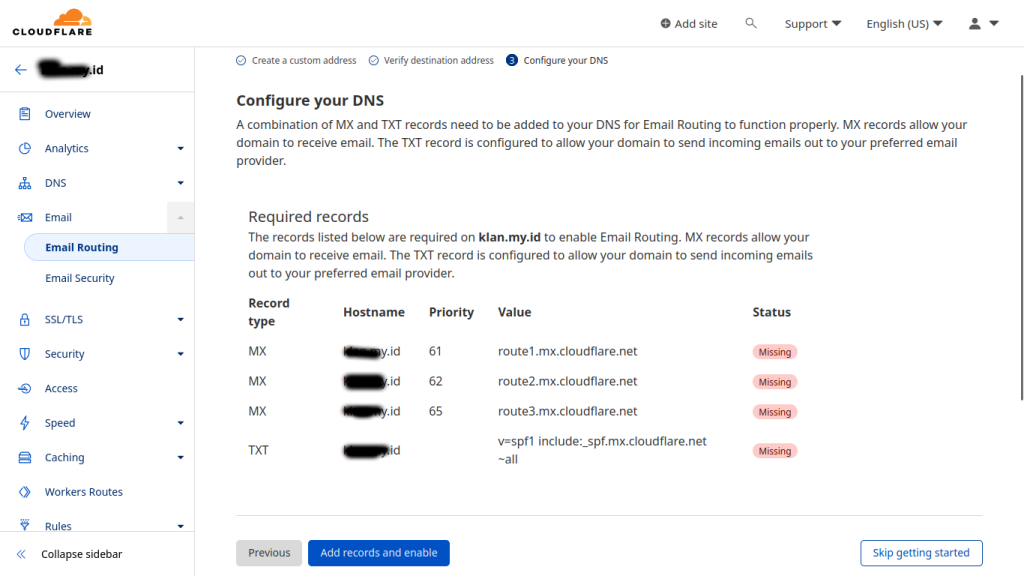Click the Analytics pie chart icon
The height and width of the screenshot is (576, 1024).
coord(25,148)
